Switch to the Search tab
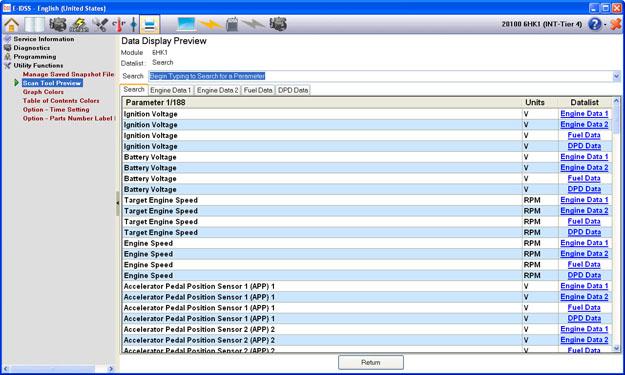 tap(134, 89)
